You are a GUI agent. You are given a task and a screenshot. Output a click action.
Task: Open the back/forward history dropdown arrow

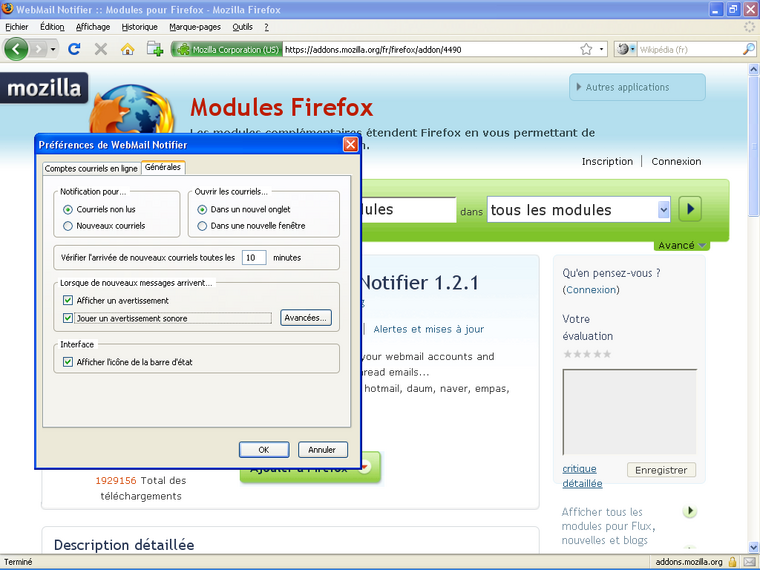click(53, 49)
